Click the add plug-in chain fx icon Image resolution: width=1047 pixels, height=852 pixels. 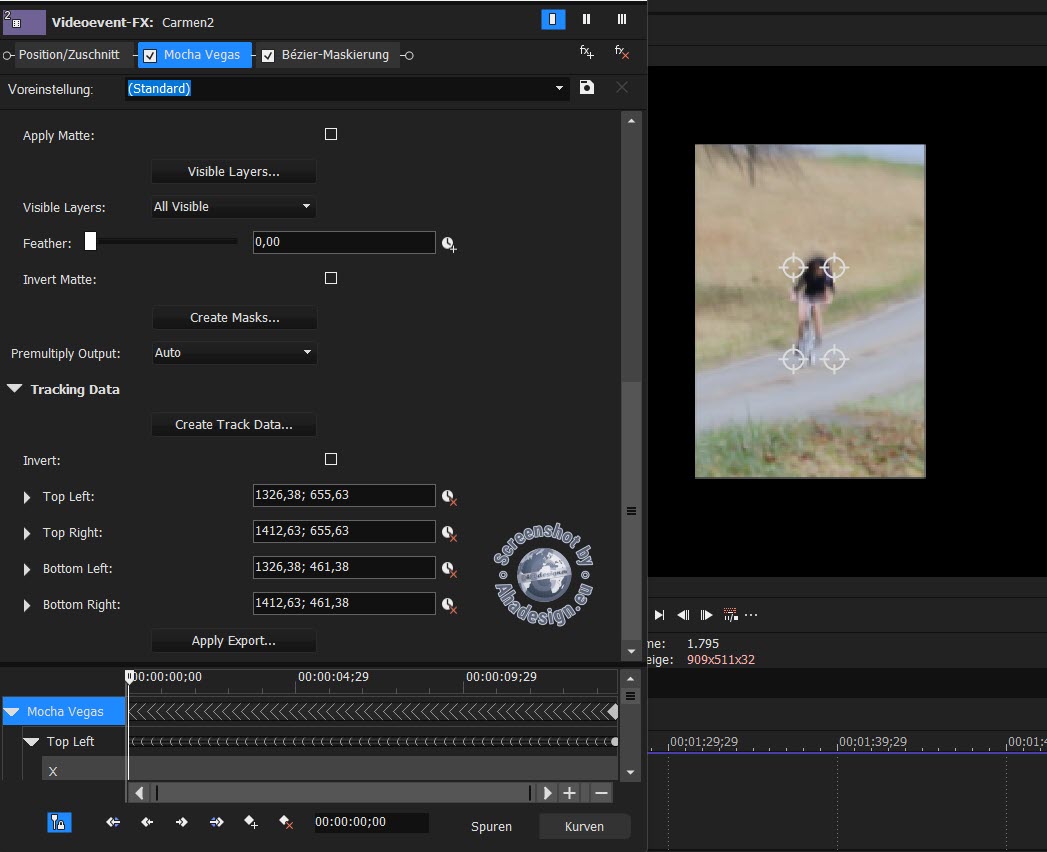[586, 52]
